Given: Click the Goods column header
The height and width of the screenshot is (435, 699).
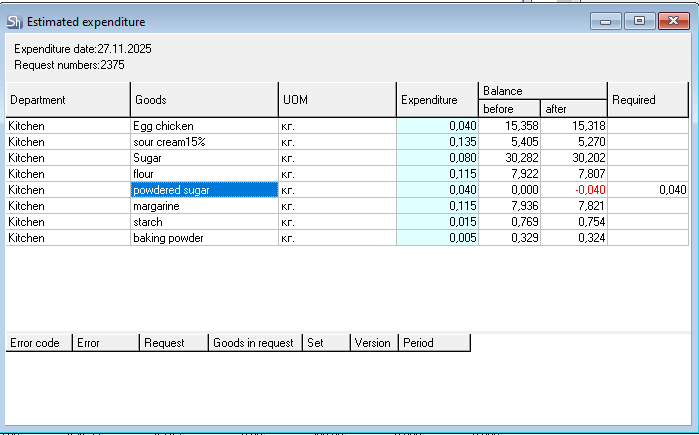Looking at the screenshot, I should tap(204, 100).
